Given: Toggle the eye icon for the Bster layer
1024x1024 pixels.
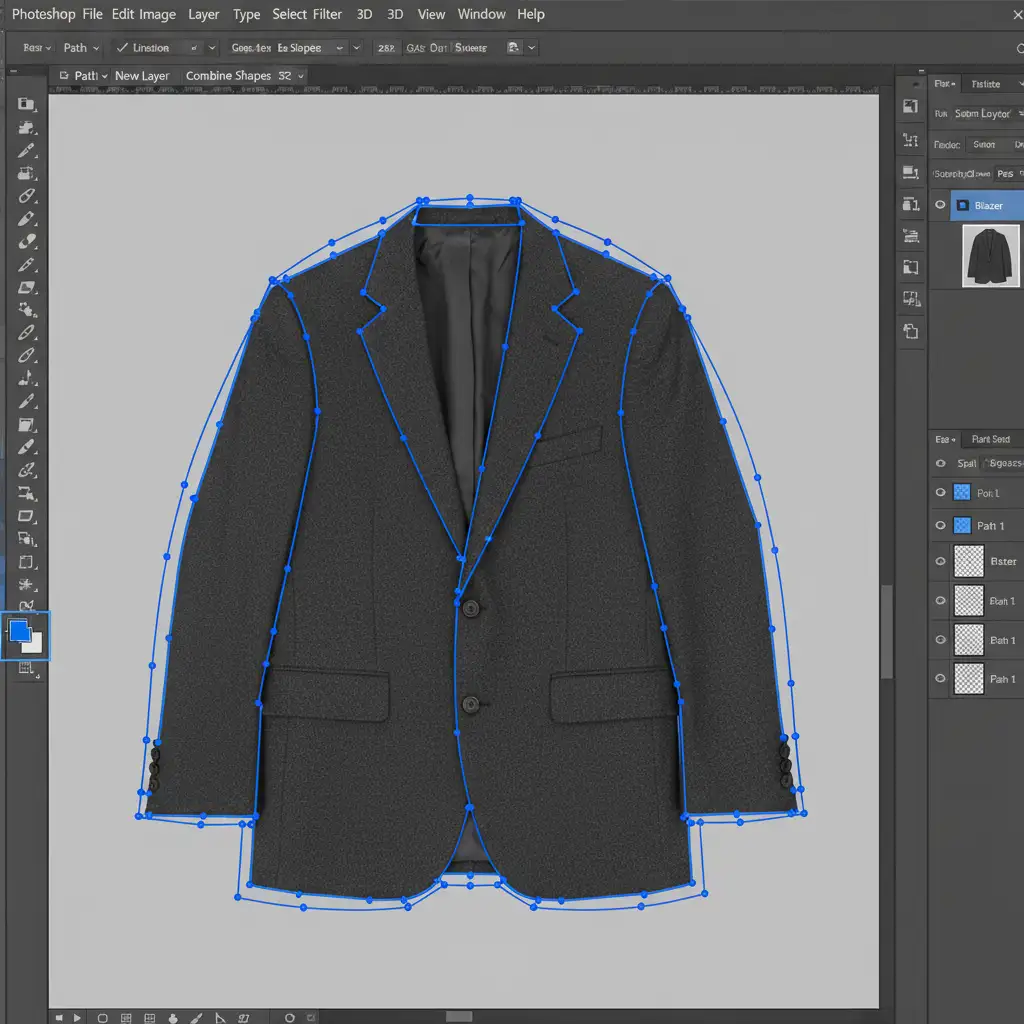Looking at the screenshot, I should click(x=940, y=562).
